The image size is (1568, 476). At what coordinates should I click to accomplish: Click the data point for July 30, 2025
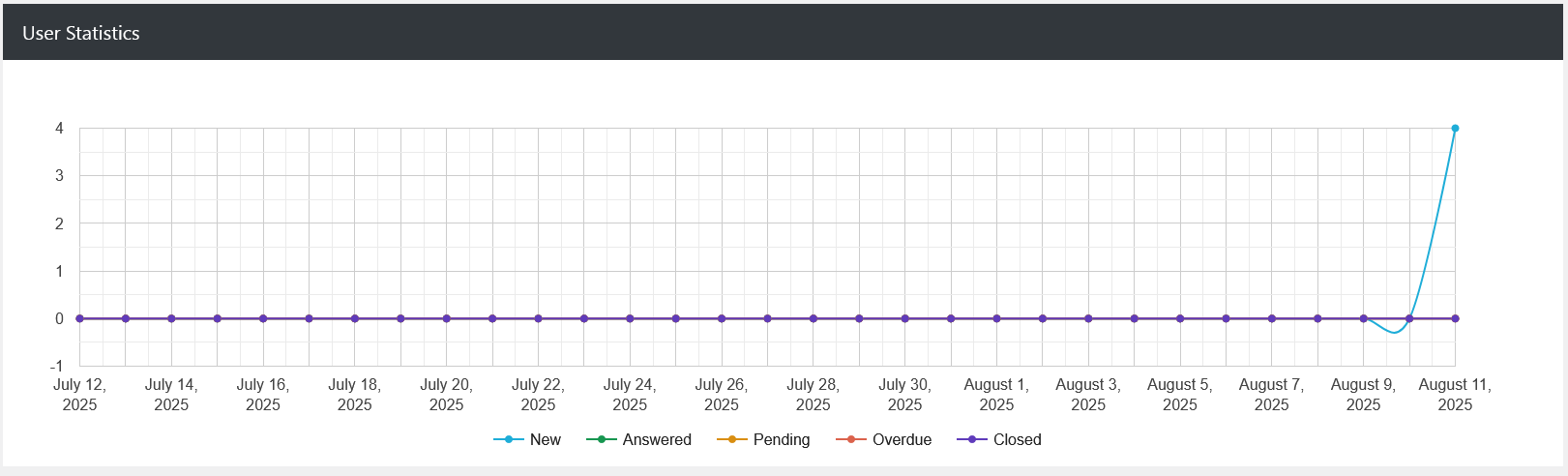pos(904,318)
